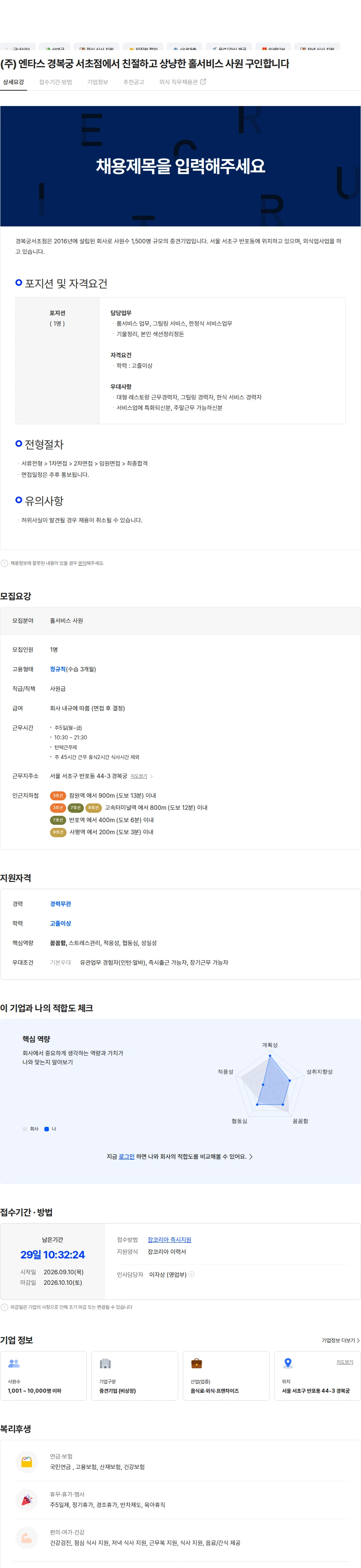
Task: Switch to the 접수기간·방법 tab
Action: point(55,82)
